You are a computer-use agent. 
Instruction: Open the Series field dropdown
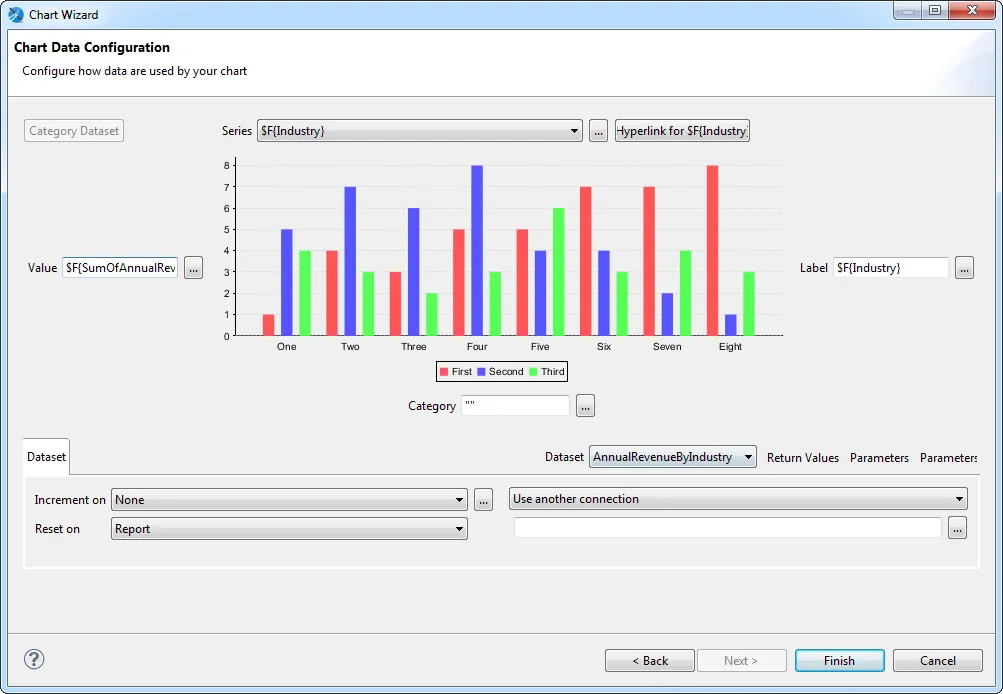(573, 130)
